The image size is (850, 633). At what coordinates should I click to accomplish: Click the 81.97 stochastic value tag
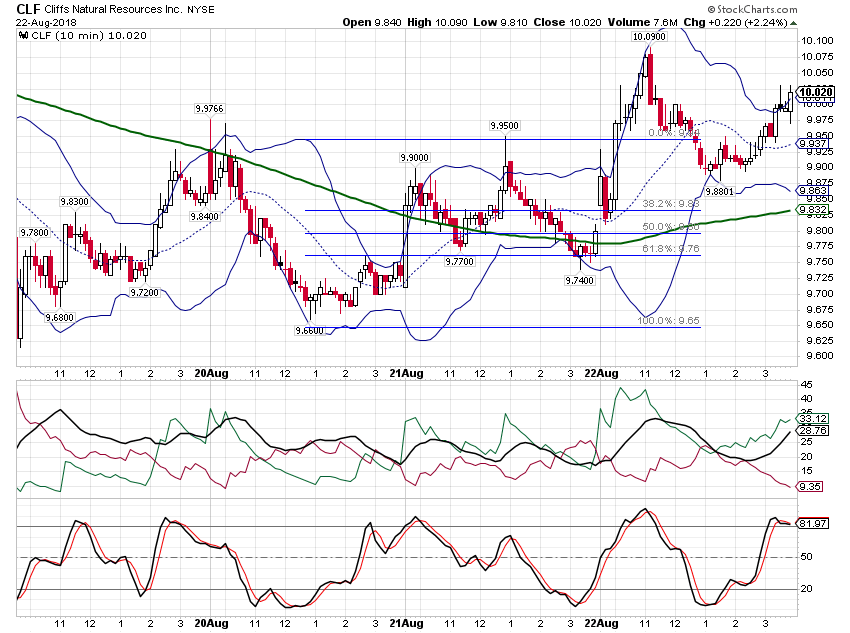pyautogui.click(x=813, y=524)
